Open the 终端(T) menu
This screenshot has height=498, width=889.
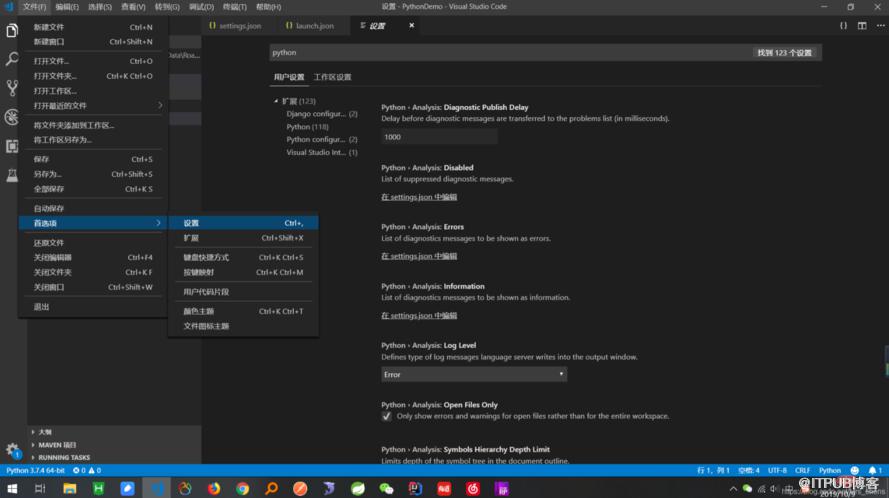coord(235,7)
